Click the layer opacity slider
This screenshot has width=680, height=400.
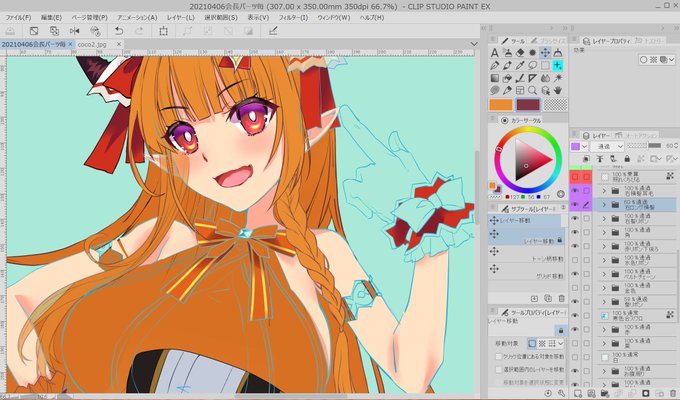coord(644,146)
